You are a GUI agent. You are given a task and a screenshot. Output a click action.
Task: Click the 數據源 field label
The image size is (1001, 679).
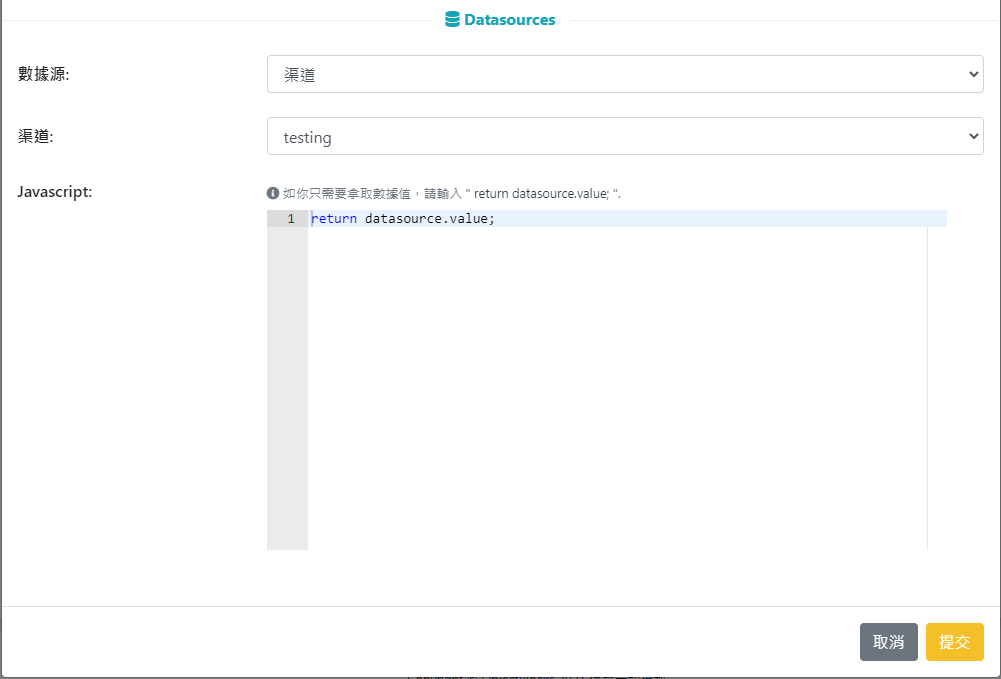click(x=44, y=74)
